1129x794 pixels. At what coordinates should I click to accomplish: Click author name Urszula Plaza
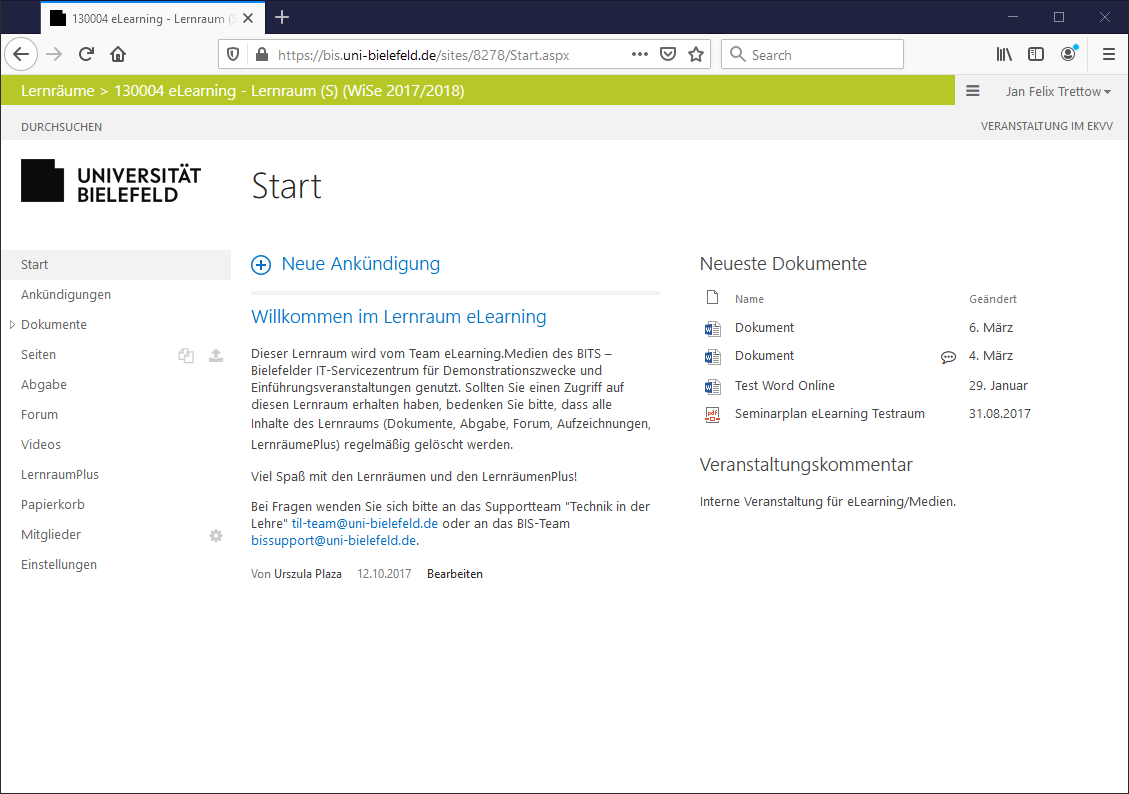[x=307, y=574]
